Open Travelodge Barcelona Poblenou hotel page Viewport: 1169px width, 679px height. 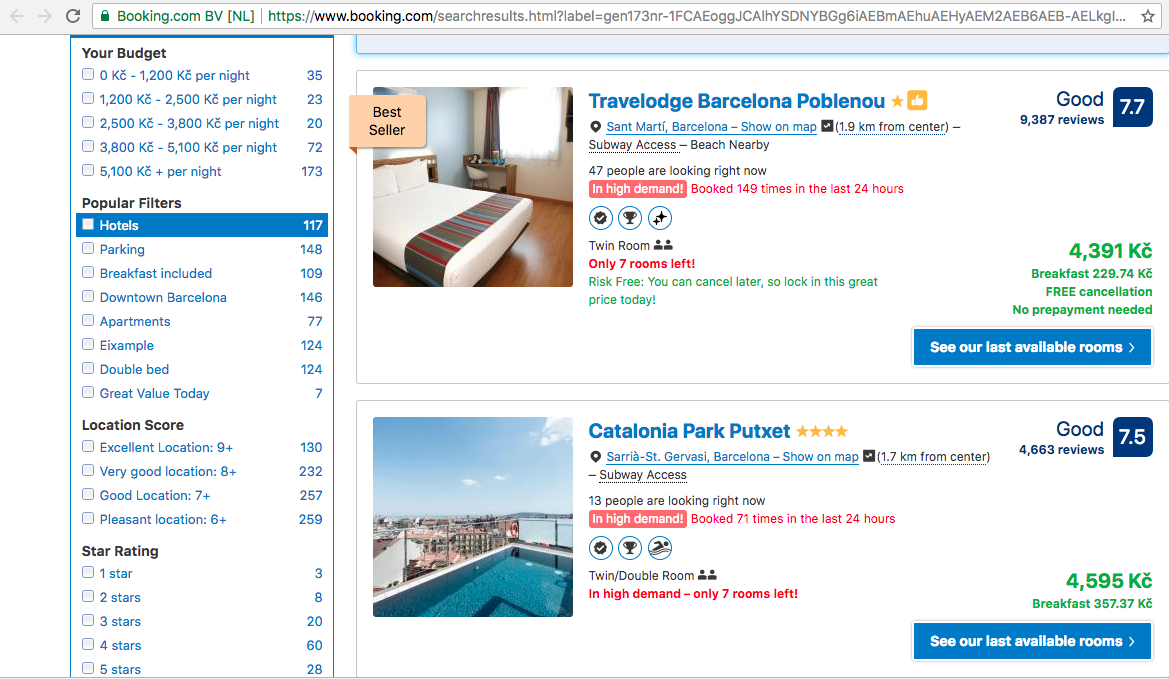coord(737,101)
